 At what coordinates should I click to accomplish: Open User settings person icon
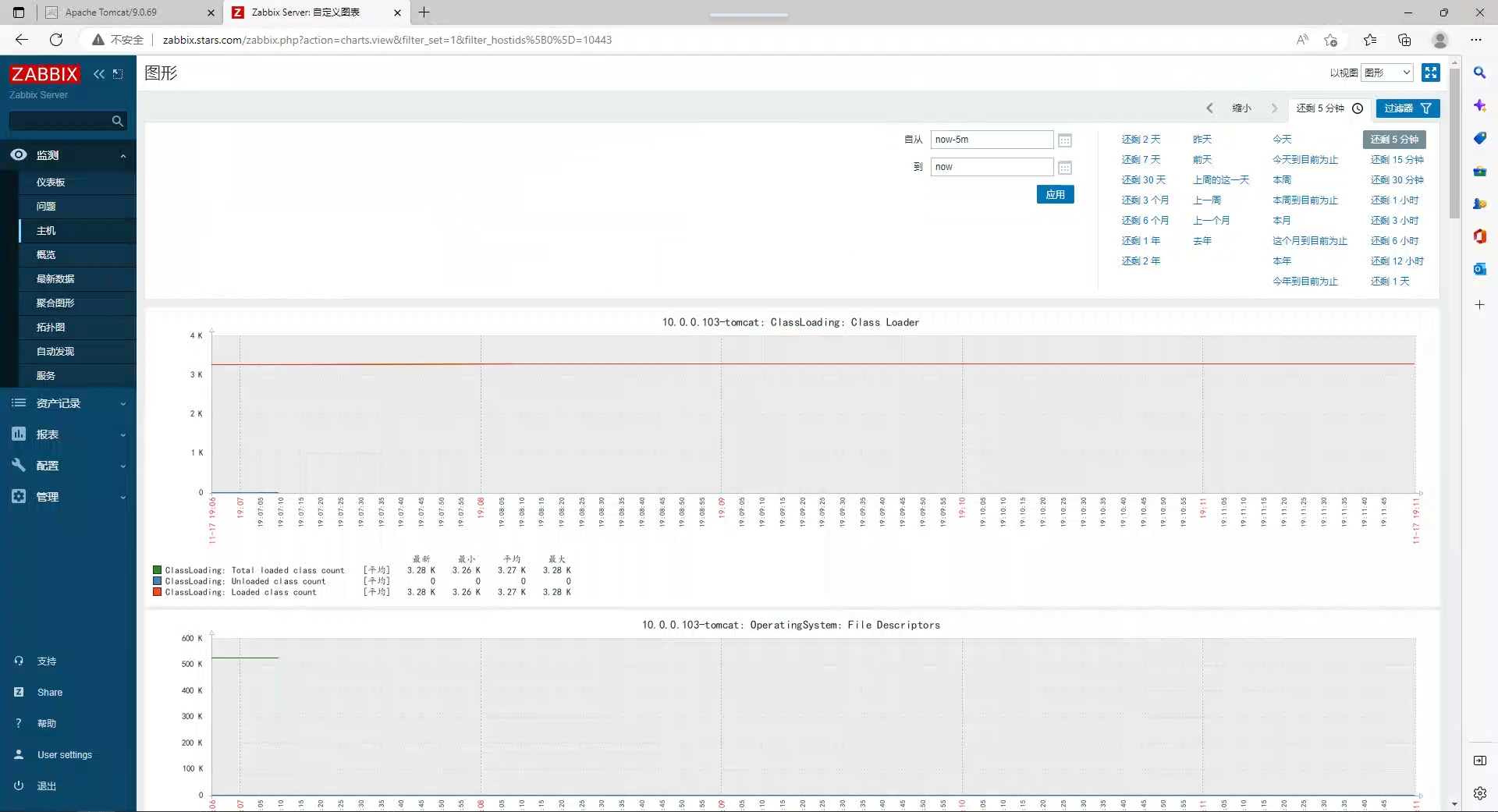19,754
